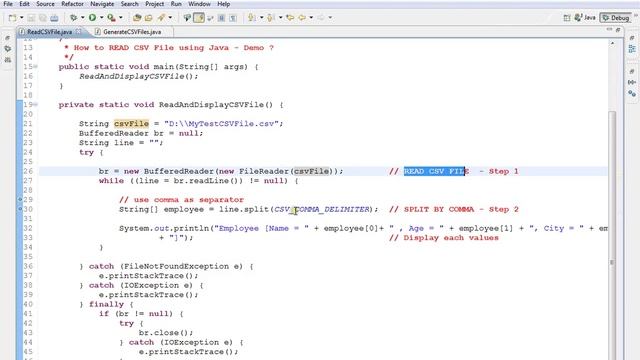Toggle Word Wrap toolbar button
This screenshot has height=360, width=640.
[x=211, y=18]
